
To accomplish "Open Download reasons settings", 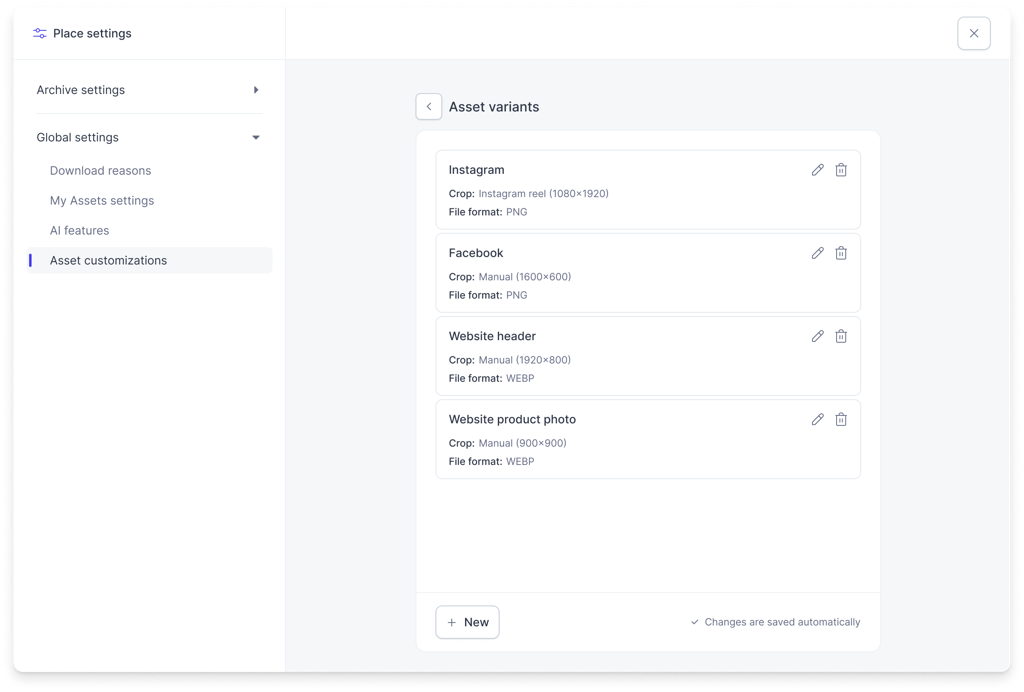I will (101, 171).
